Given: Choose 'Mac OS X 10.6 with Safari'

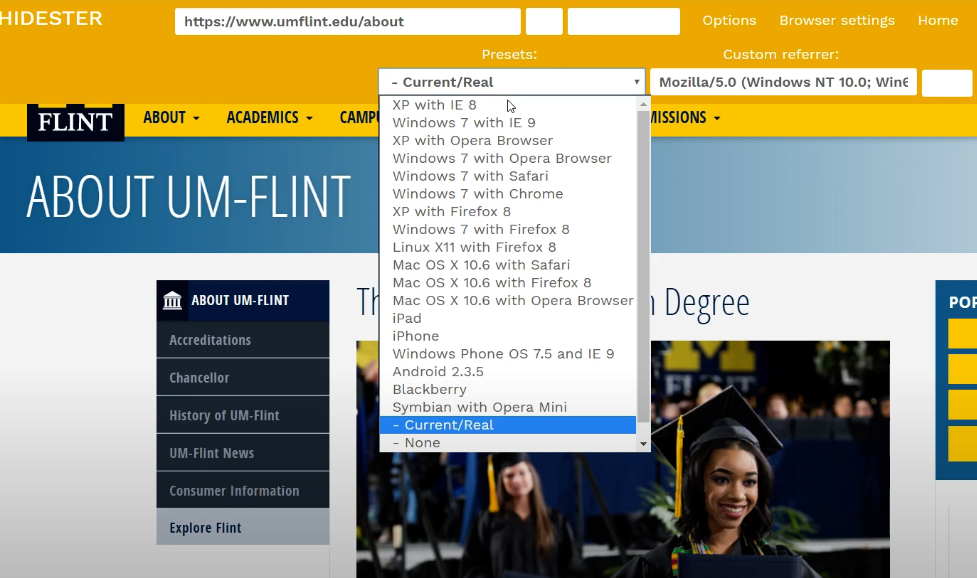Looking at the screenshot, I should (x=508, y=265).
